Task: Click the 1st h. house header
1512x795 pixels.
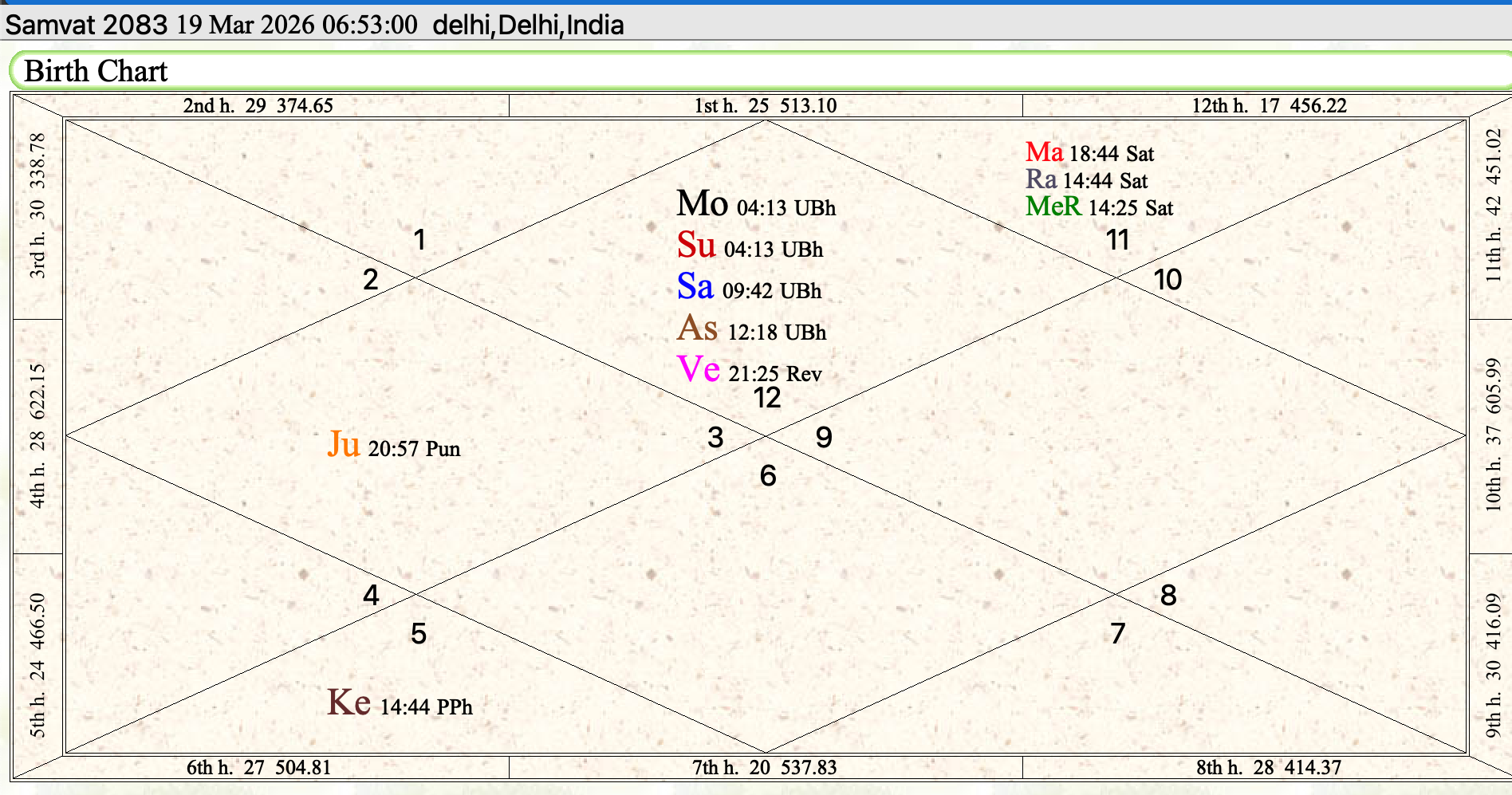Action: (765, 105)
